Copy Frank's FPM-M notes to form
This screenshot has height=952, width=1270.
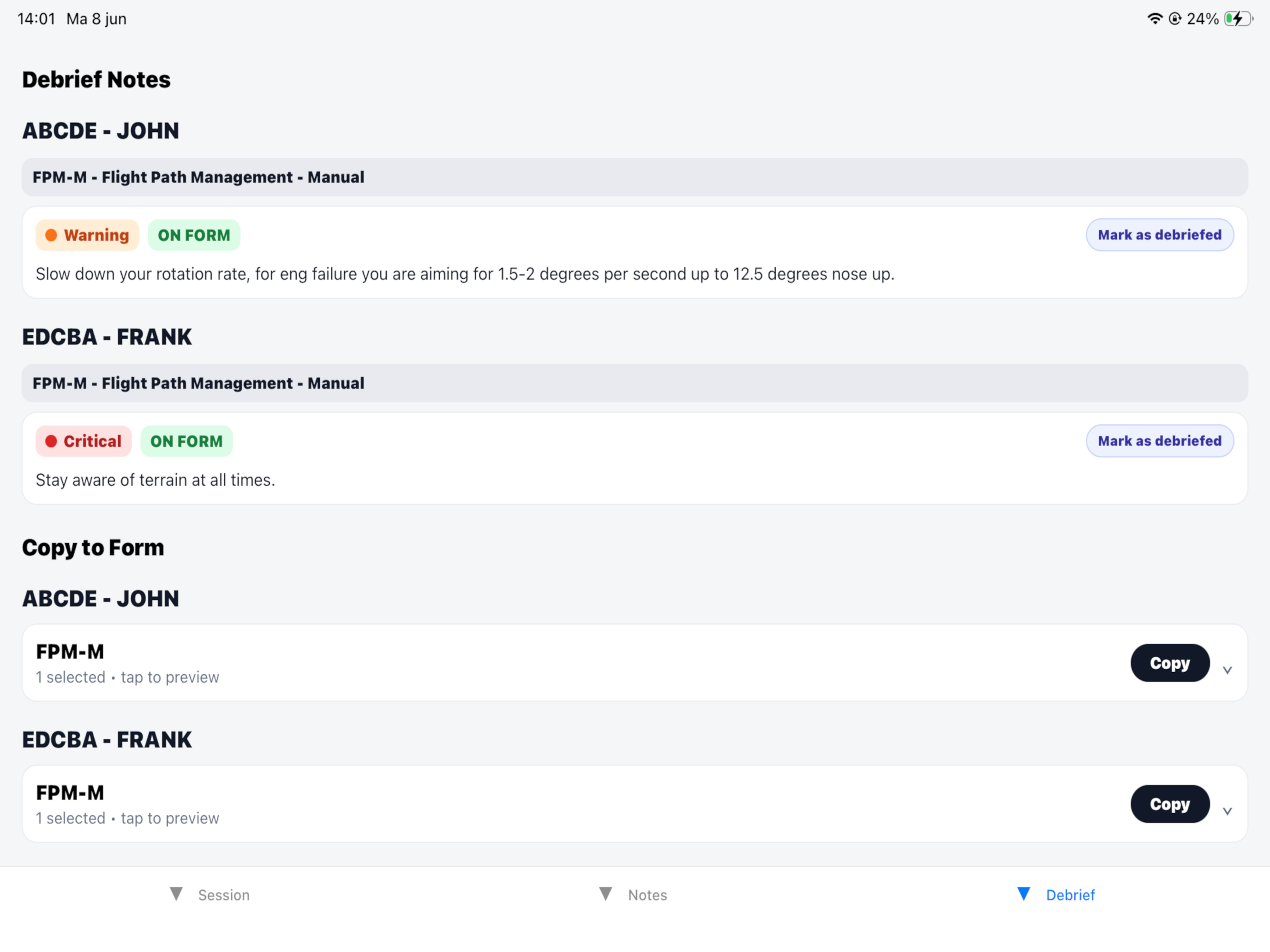pos(1169,804)
